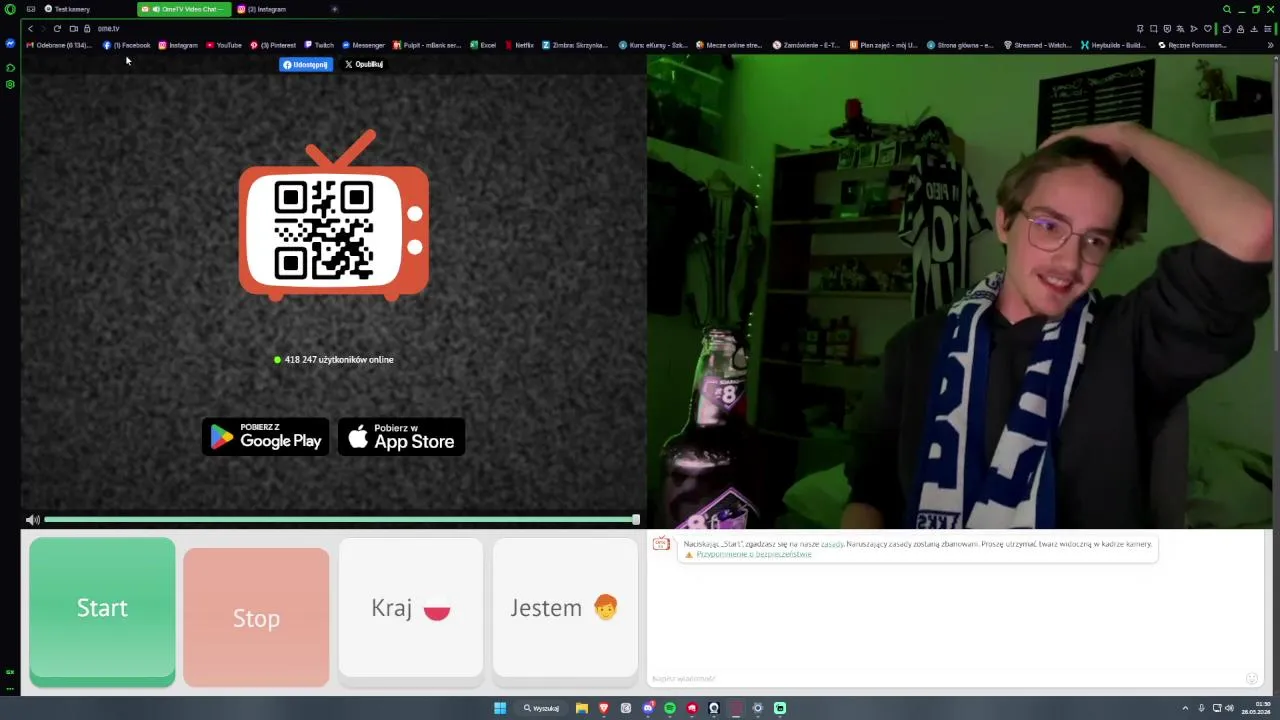Mute the video chat speaker icon
Viewport: 1280px width, 720px height.
coord(32,519)
